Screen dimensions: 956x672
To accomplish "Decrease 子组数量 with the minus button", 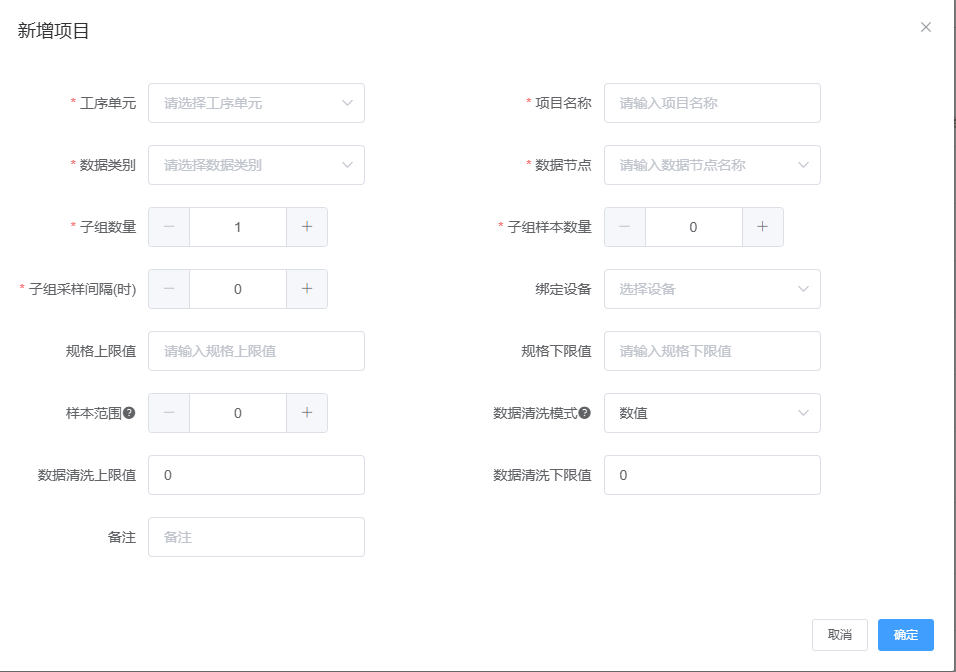I will click(x=169, y=227).
